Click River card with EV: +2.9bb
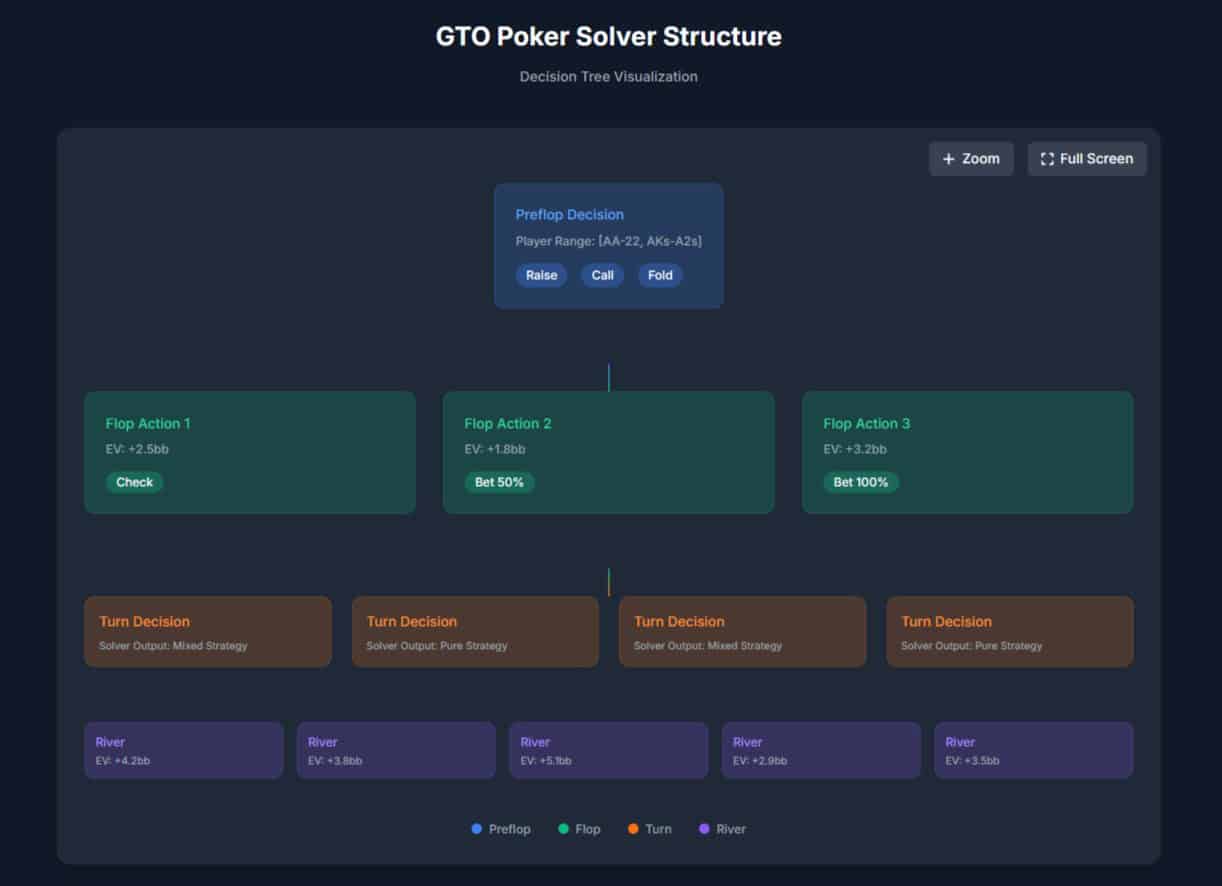The height and width of the screenshot is (886, 1222). pos(821,750)
